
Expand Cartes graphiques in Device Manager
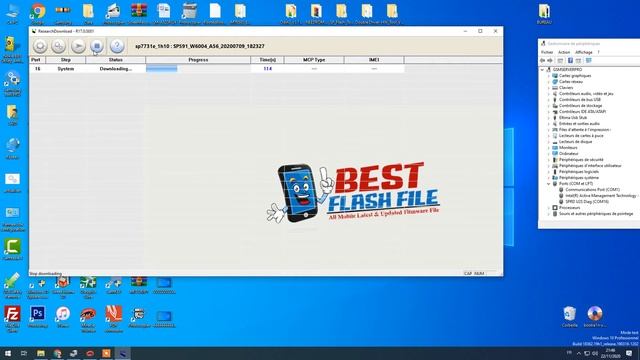[x=549, y=76]
